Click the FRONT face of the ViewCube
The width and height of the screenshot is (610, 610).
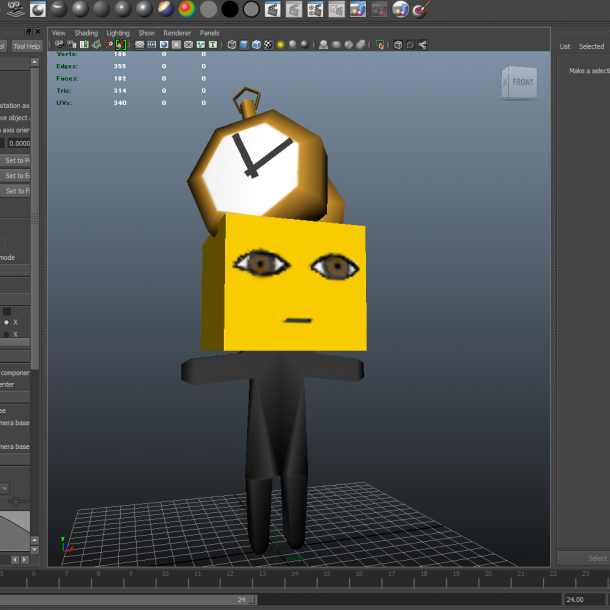[522, 82]
